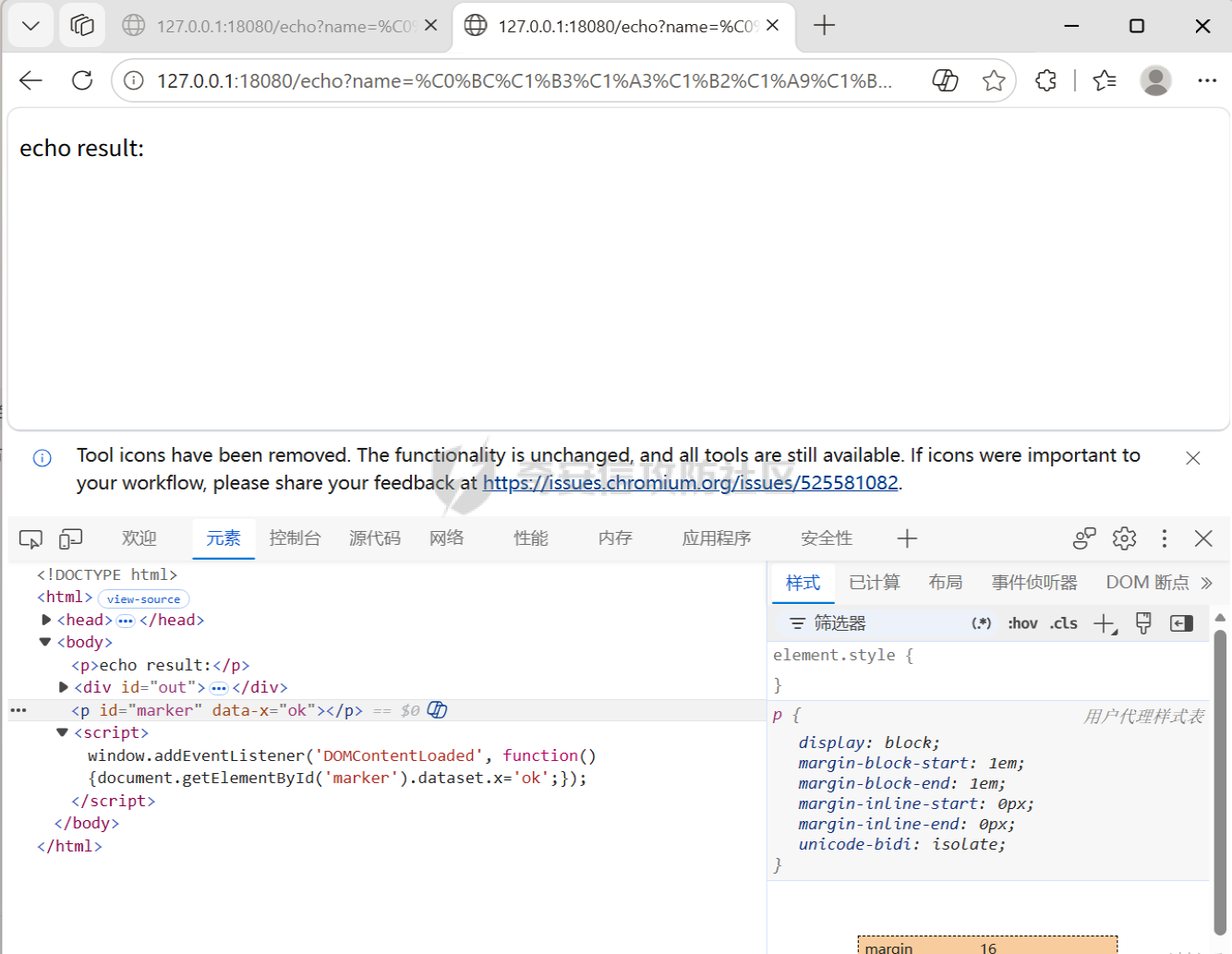Switch to the 应用程序 tab

[x=717, y=538]
